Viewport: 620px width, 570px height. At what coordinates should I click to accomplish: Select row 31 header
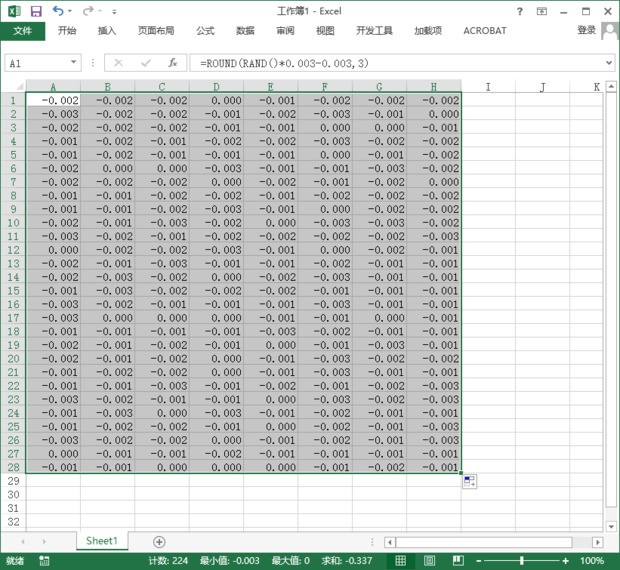coord(13,508)
